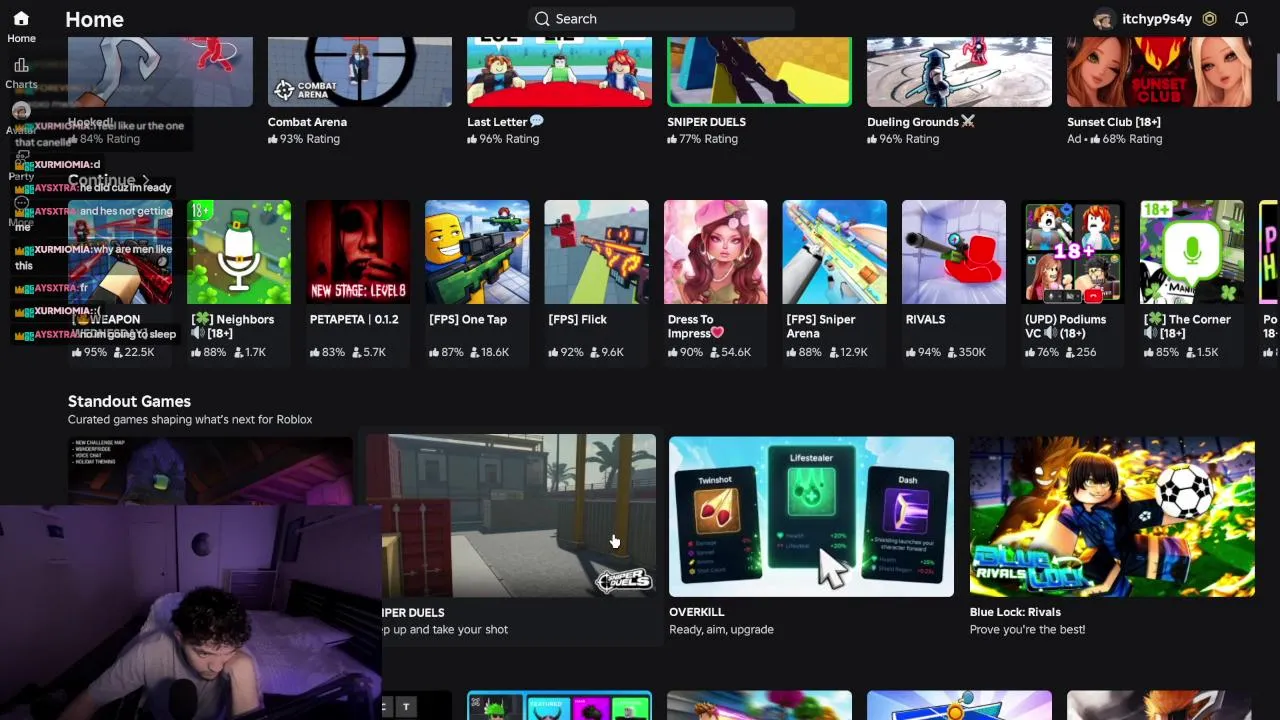Click the itchyp9s4y profile avatar
Image resolution: width=1280 pixels, height=720 pixels.
(1104, 19)
